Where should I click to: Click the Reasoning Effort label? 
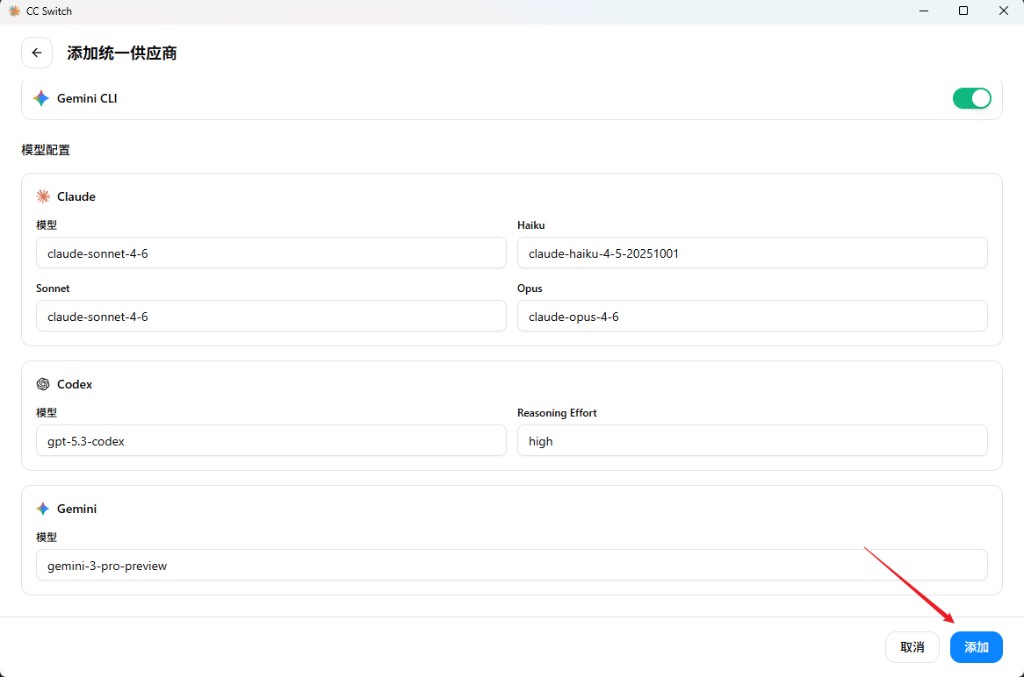557,413
